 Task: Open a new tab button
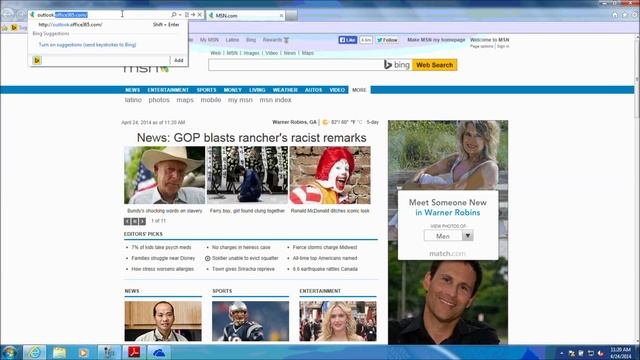coord(291,16)
